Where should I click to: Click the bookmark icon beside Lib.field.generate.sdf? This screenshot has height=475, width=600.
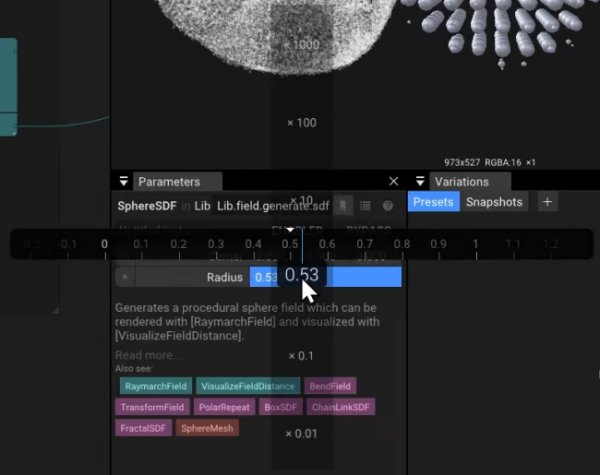tap(343, 206)
